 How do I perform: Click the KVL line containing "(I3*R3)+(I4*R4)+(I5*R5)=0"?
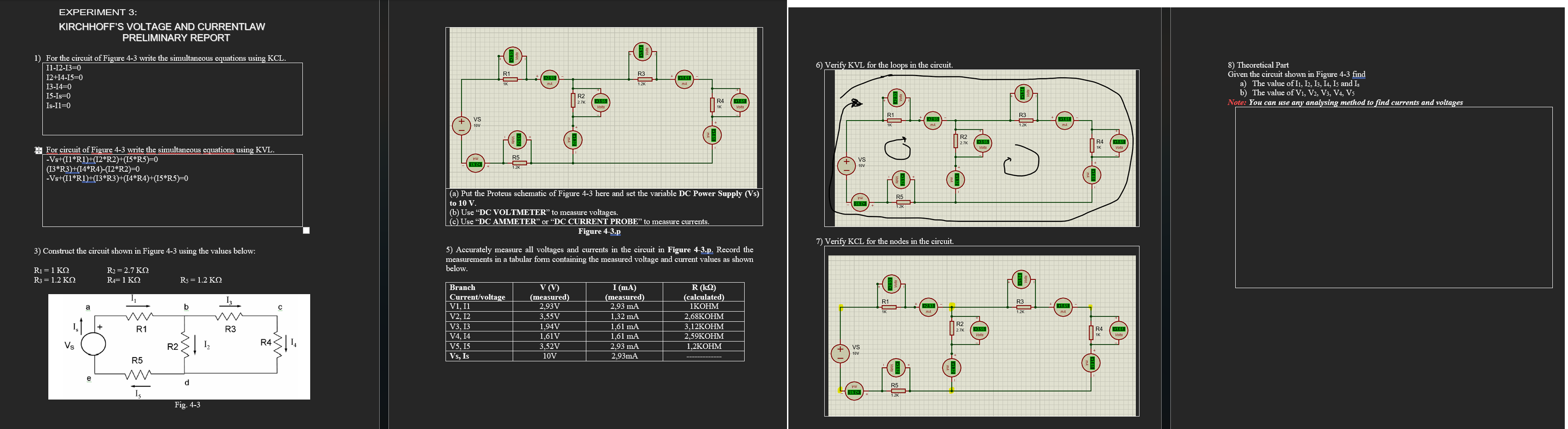pyautogui.click(x=117, y=178)
